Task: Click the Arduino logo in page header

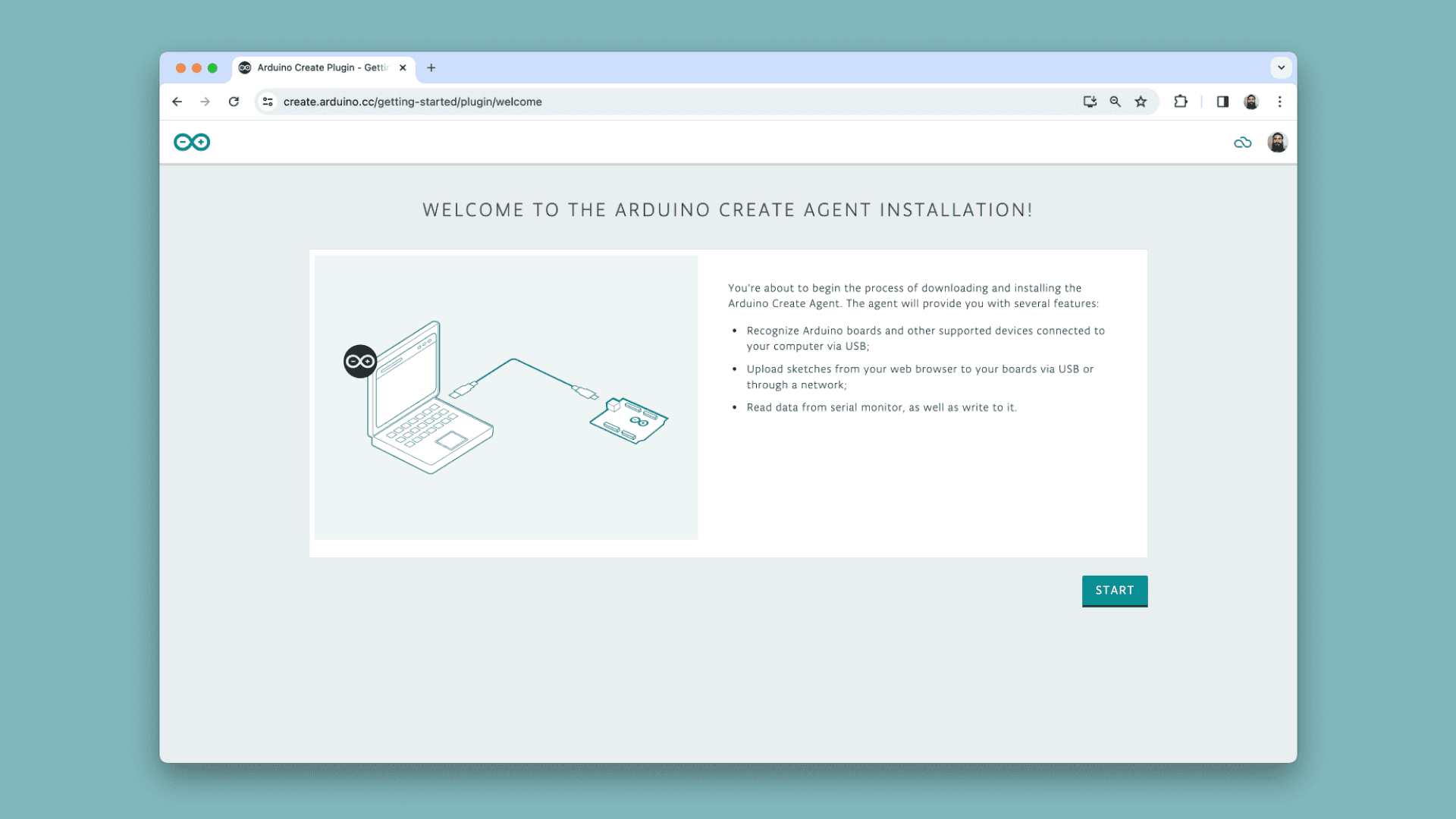Action: pyautogui.click(x=192, y=142)
